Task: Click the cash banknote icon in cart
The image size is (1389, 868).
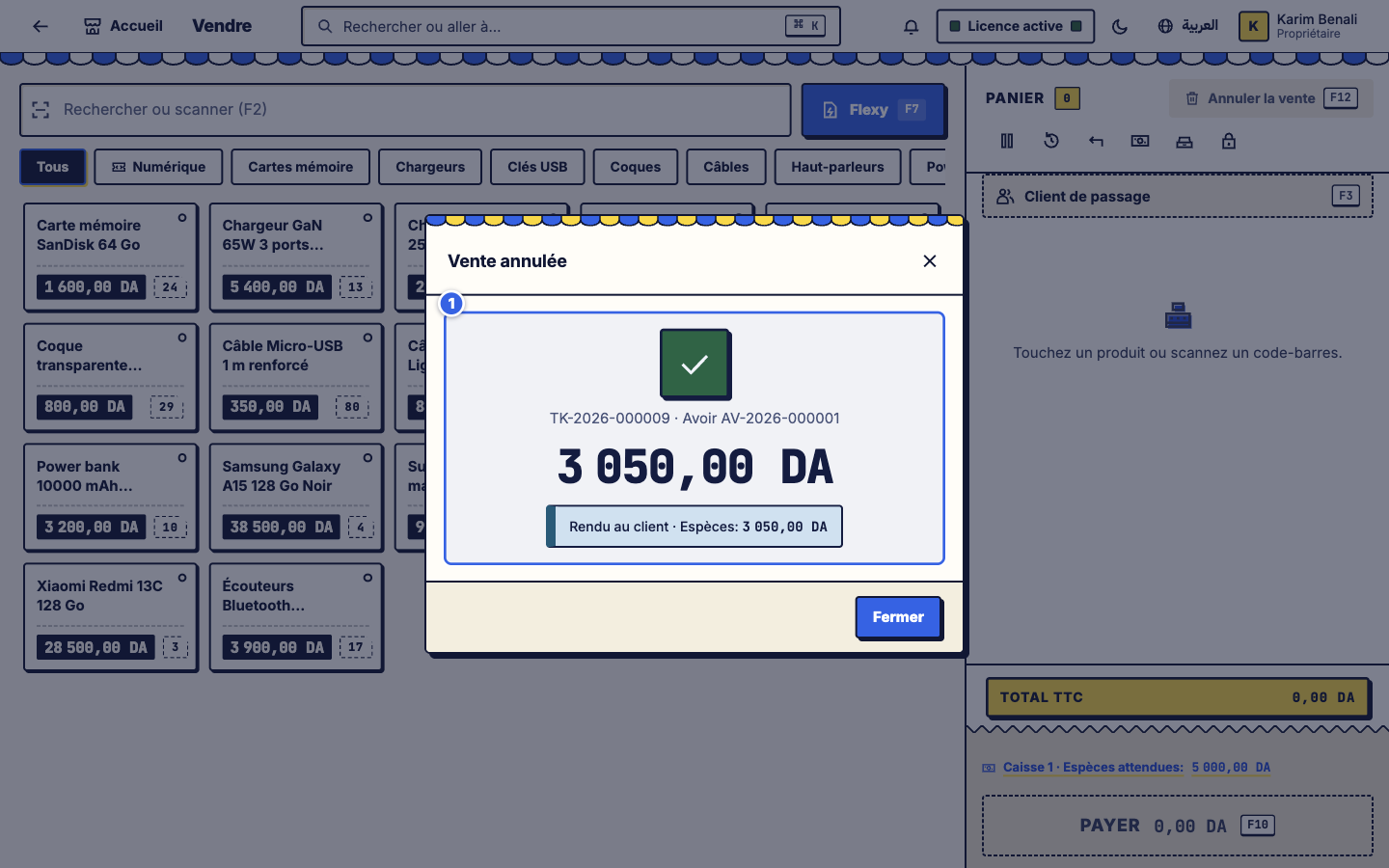Action: (1140, 141)
